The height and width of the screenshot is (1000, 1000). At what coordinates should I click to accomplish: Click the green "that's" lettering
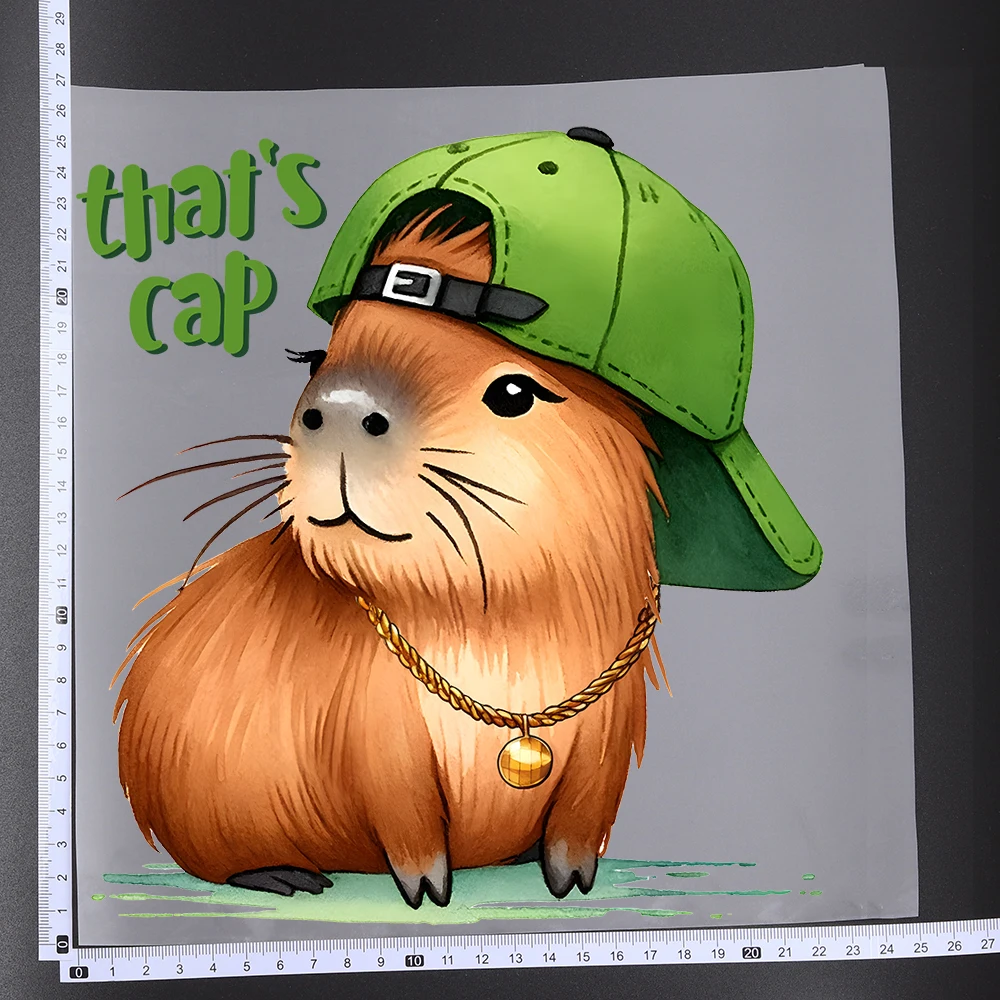pos(203,199)
